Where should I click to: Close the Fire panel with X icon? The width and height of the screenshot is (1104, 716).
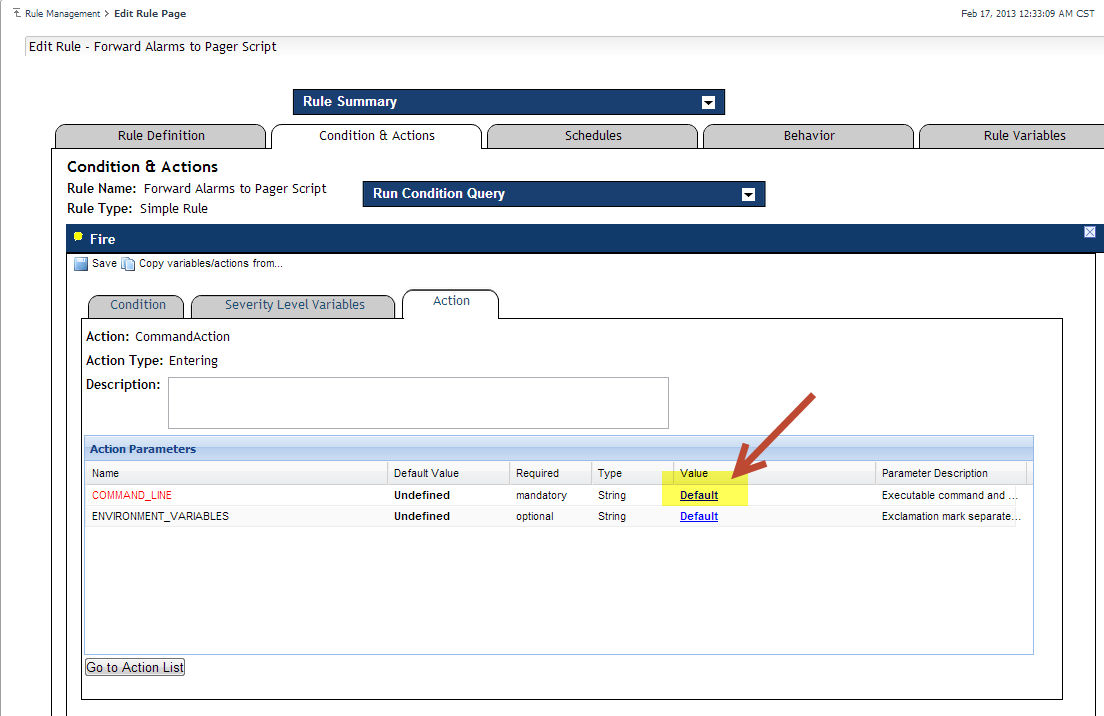click(x=1089, y=232)
